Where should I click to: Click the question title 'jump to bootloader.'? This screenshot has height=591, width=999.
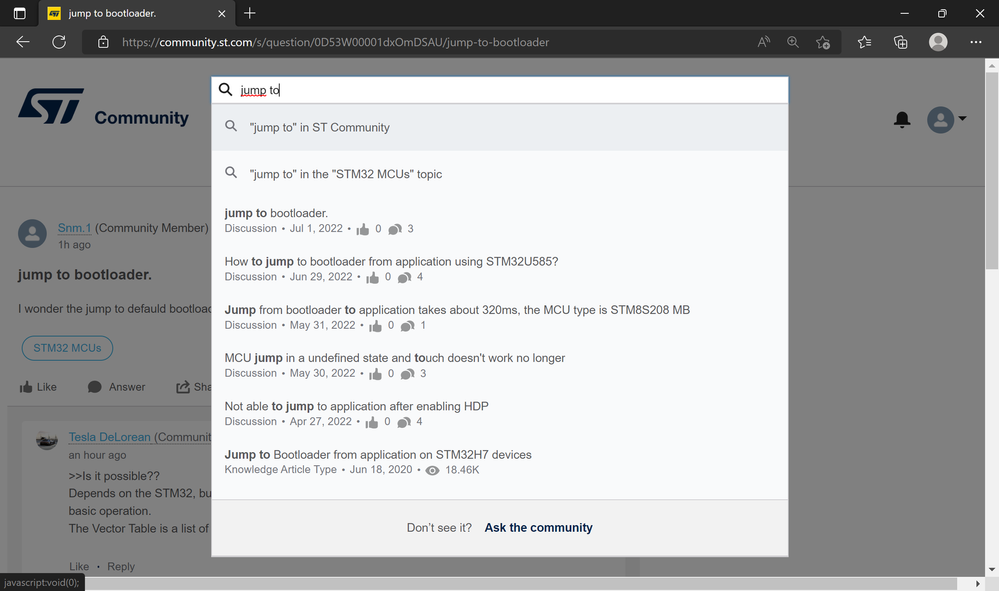[x=85, y=275]
